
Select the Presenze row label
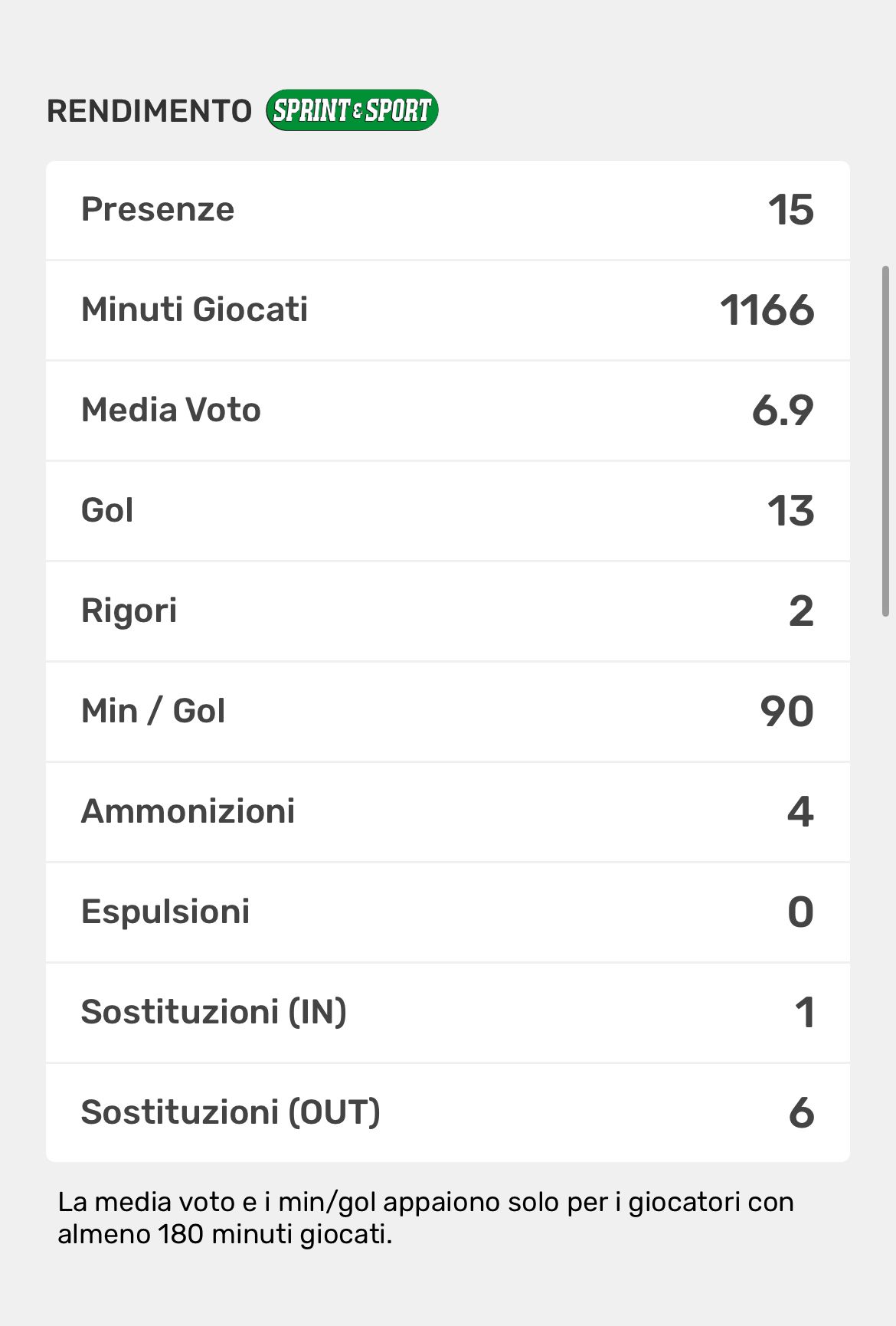point(158,209)
